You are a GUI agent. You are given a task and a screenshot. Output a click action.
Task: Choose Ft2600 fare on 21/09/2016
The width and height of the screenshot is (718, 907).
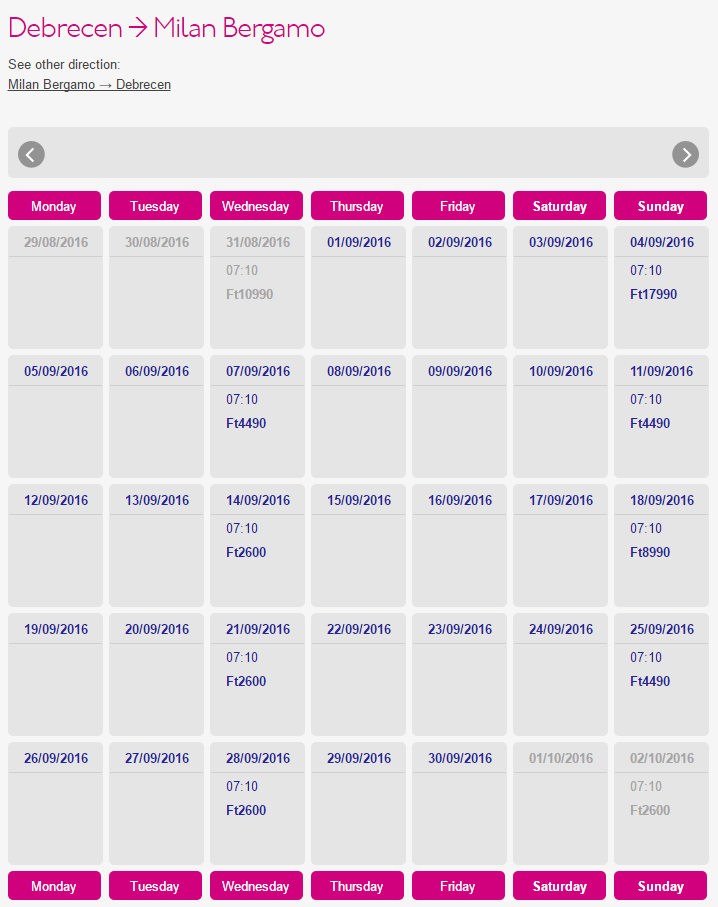[246, 681]
